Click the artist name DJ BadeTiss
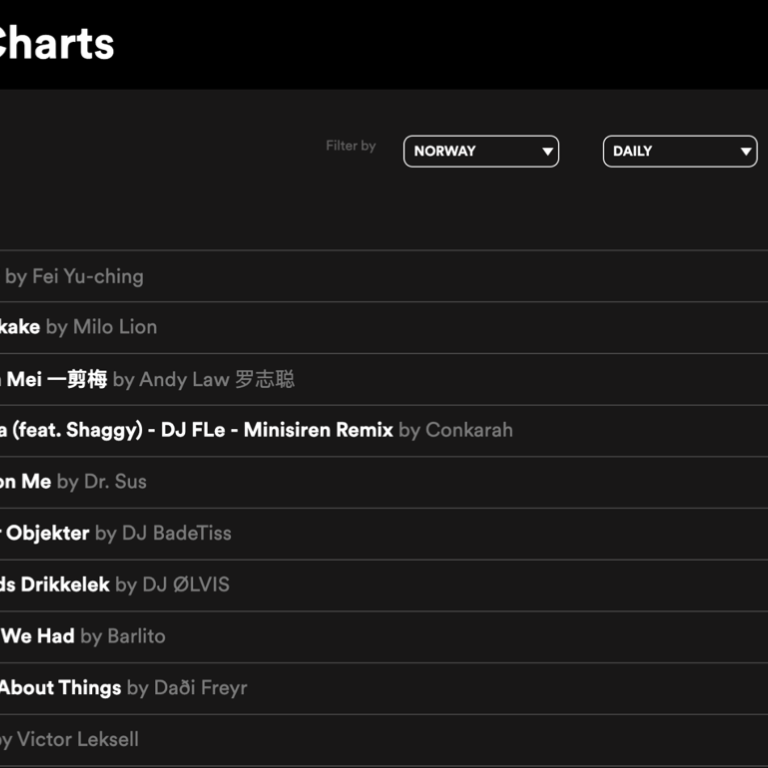 (x=176, y=533)
